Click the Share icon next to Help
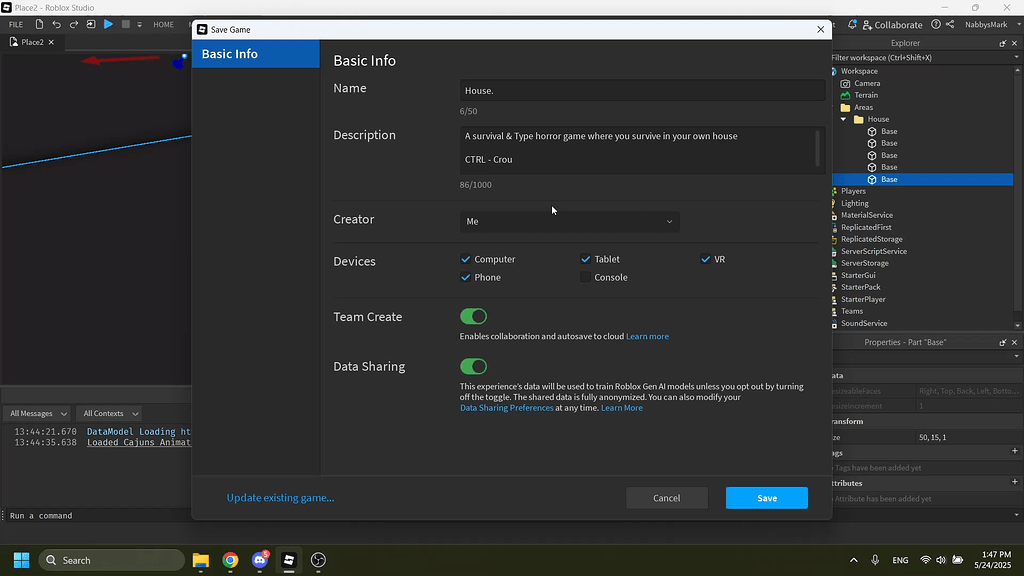The image size is (1024, 576). pos(950,24)
